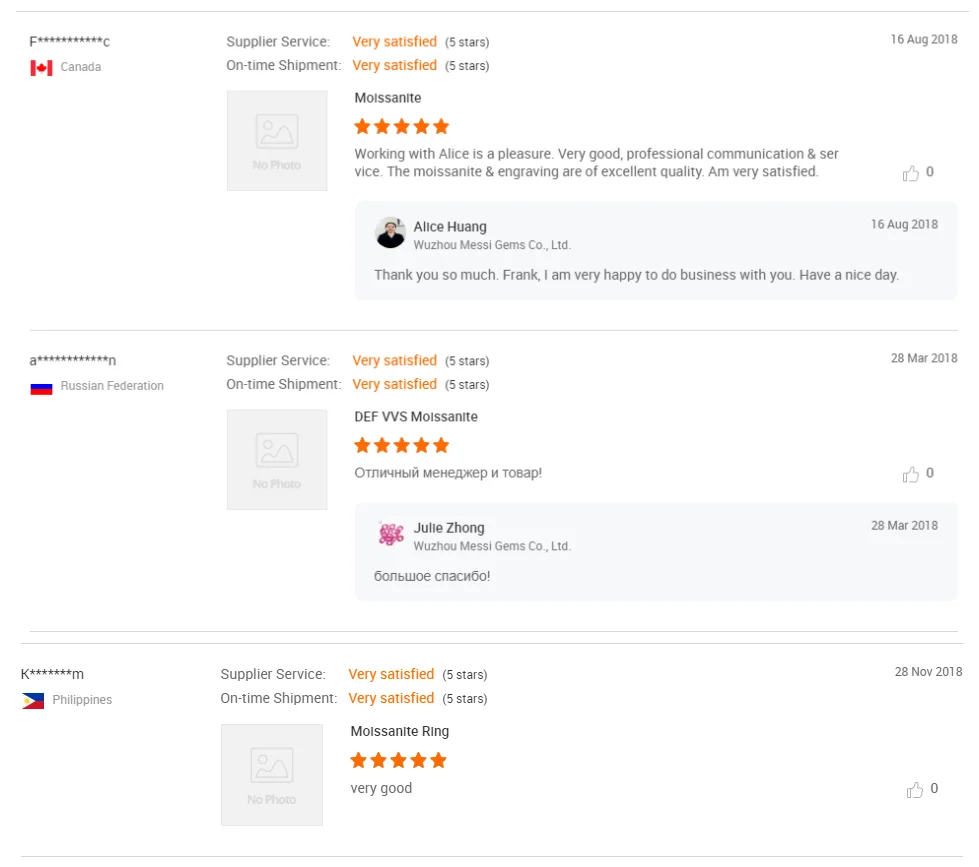Click Wuzhou Messi Gems under Alice Huang
Screen dimensions: 979x867
[x=492, y=245]
